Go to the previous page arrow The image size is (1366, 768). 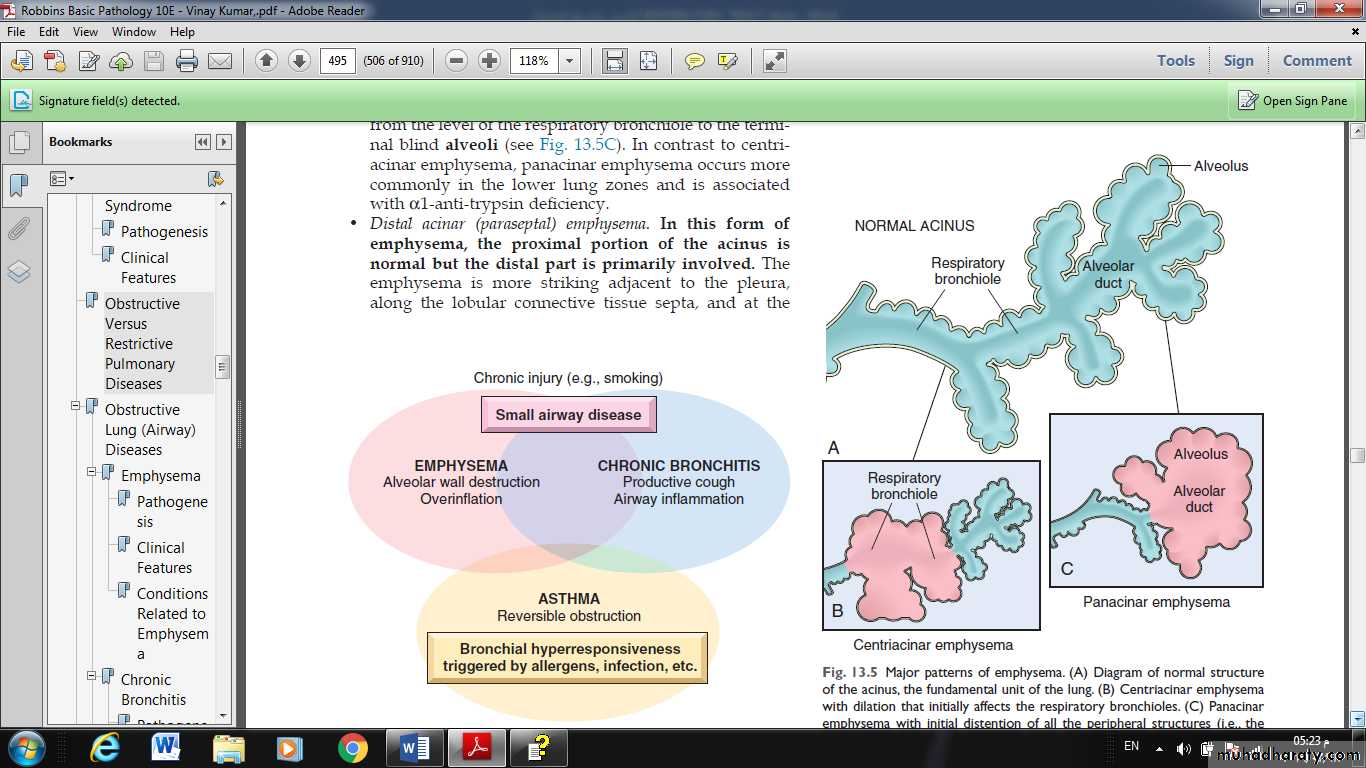(x=266, y=61)
